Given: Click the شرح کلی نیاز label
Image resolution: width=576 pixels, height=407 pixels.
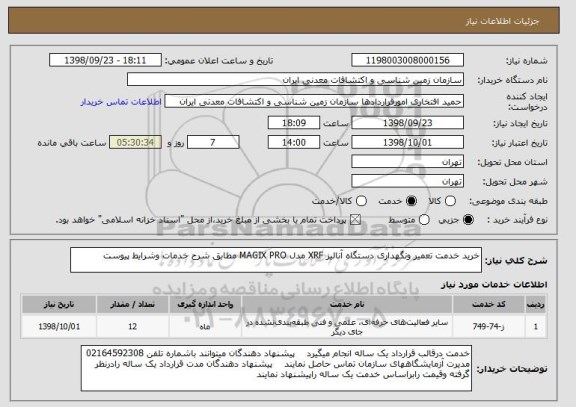Looking at the screenshot, I should (516, 261).
